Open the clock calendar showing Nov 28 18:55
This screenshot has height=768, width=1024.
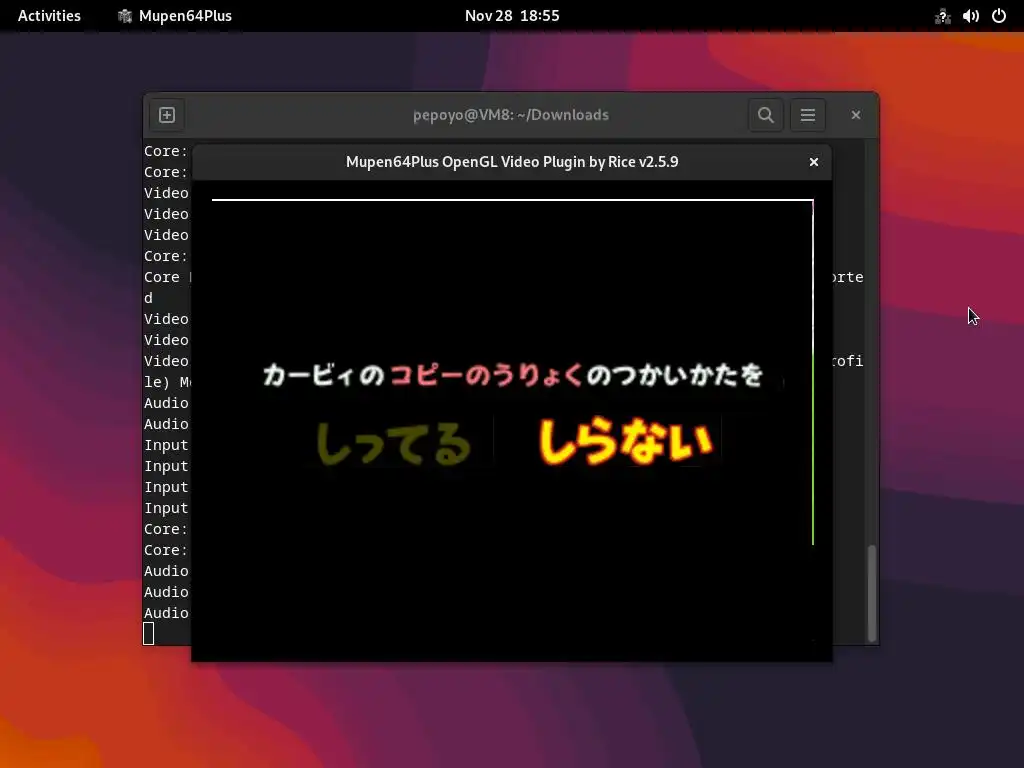[x=512, y=16]
